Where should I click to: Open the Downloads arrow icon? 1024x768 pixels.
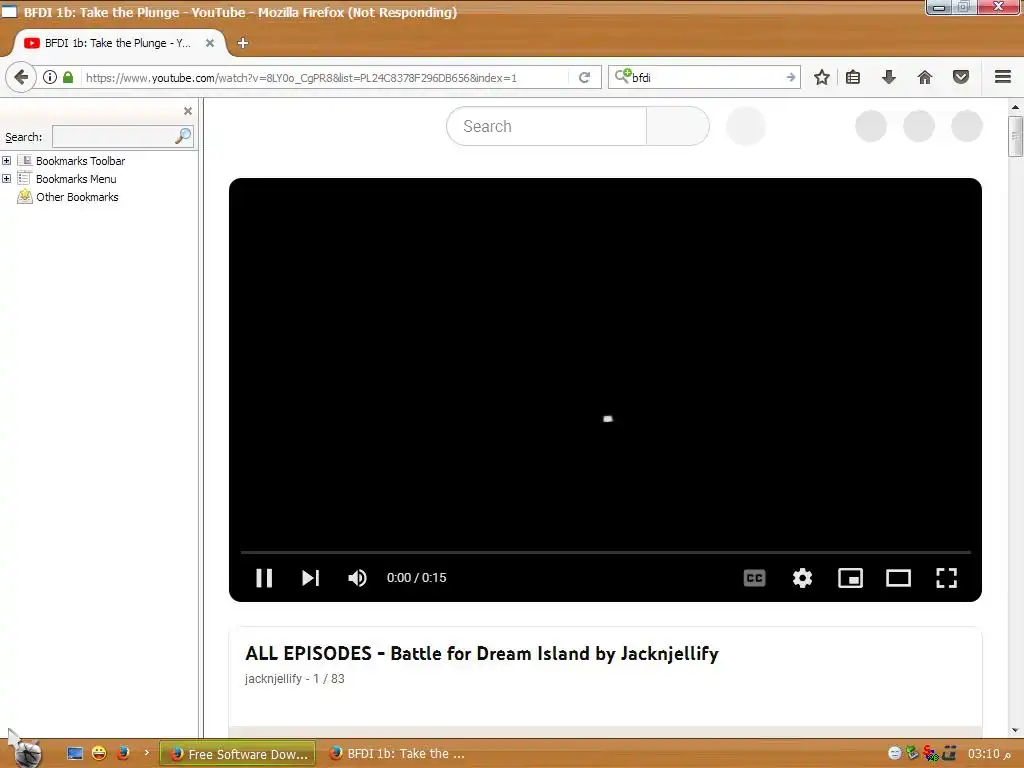pyautogui.click(x=888, y=78)
